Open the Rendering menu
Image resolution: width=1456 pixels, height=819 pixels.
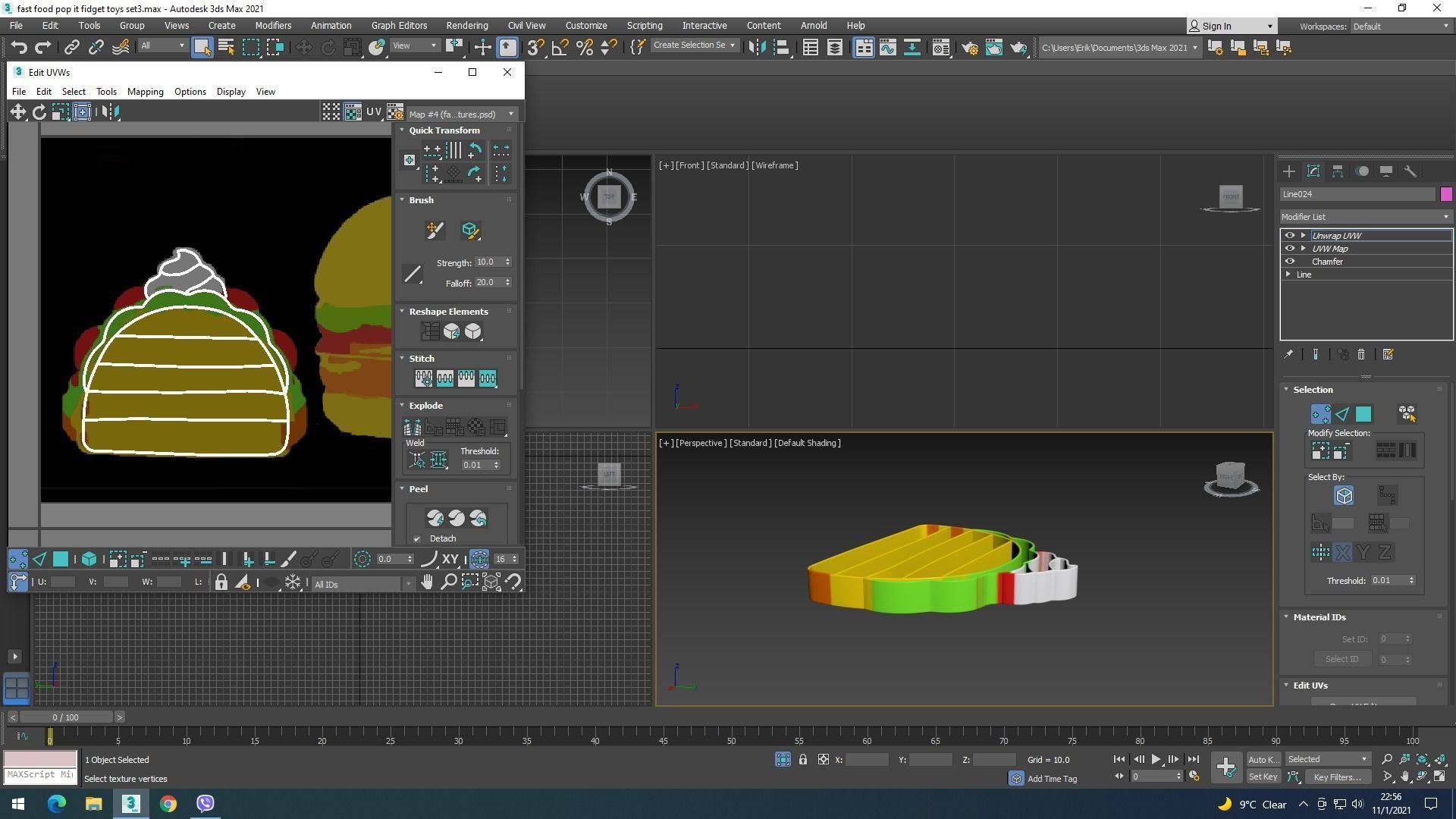coord(466,25)
